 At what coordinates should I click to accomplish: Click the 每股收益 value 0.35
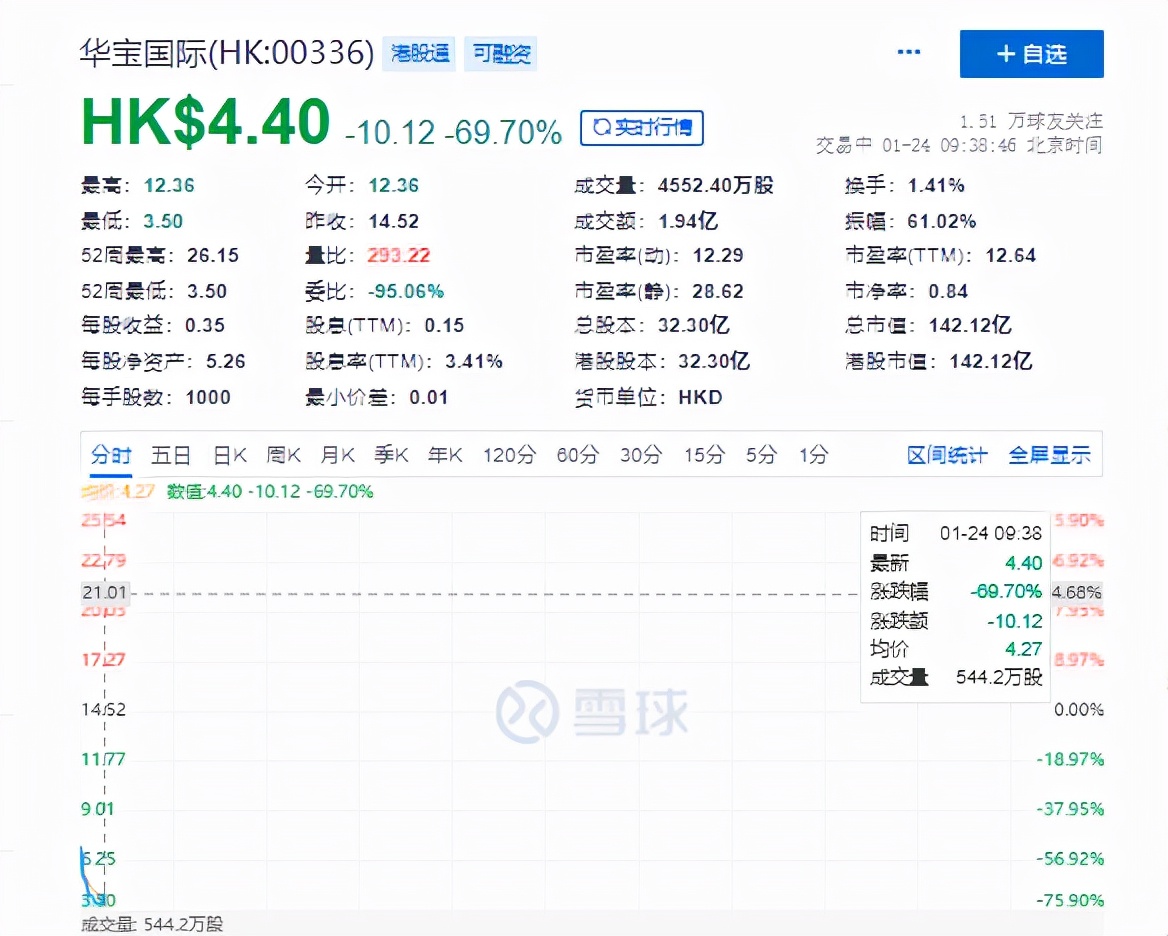[x=205, y=325]
